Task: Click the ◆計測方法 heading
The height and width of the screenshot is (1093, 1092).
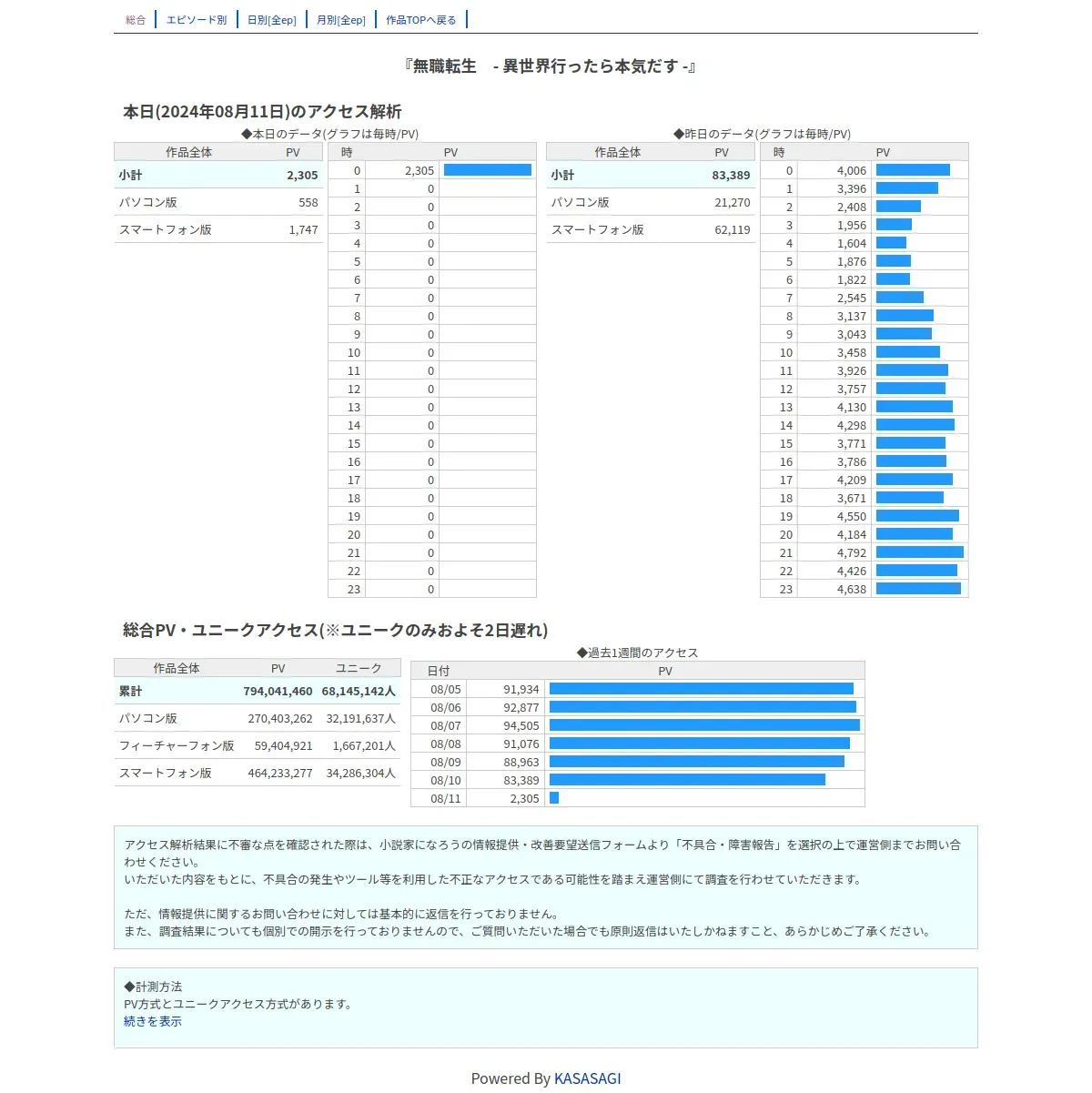Action: [153, 987]
